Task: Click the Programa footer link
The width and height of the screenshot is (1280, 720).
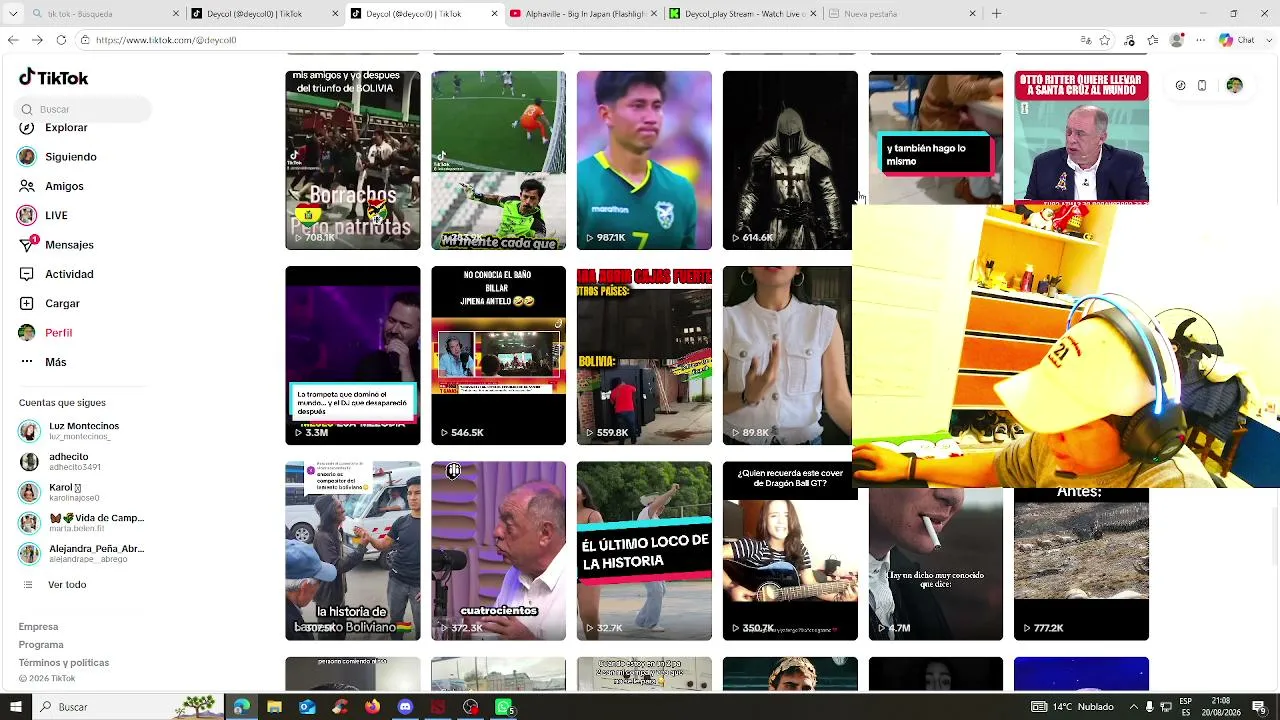Action: 41,645
